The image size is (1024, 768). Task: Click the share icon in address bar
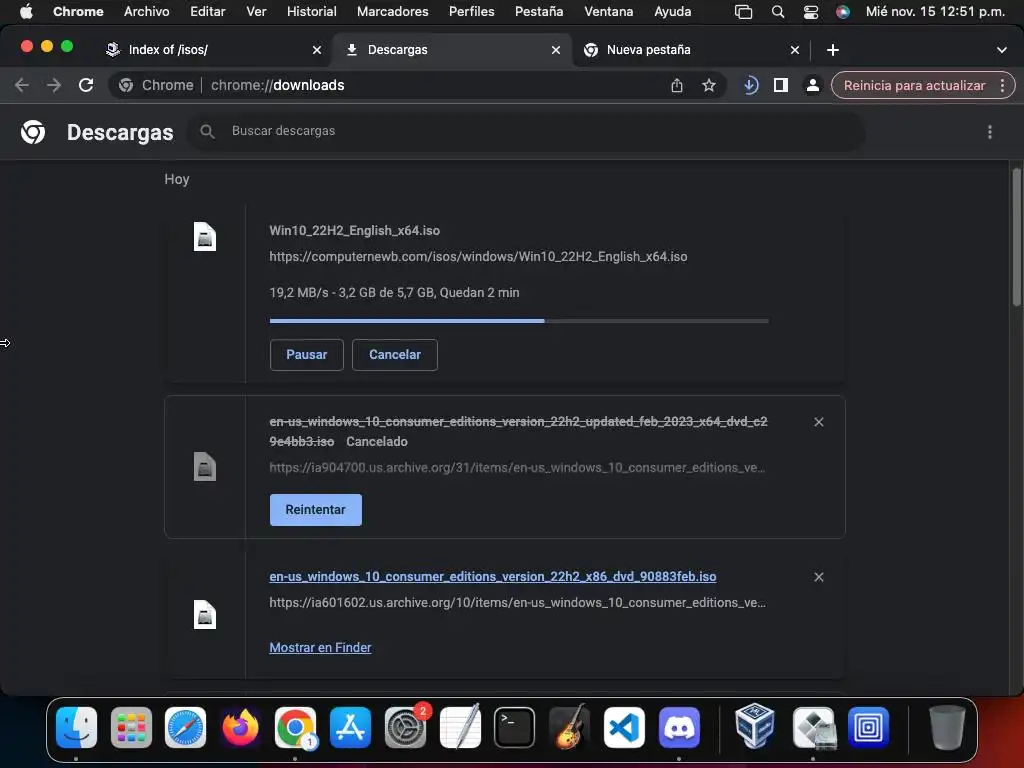coord(677,85)
